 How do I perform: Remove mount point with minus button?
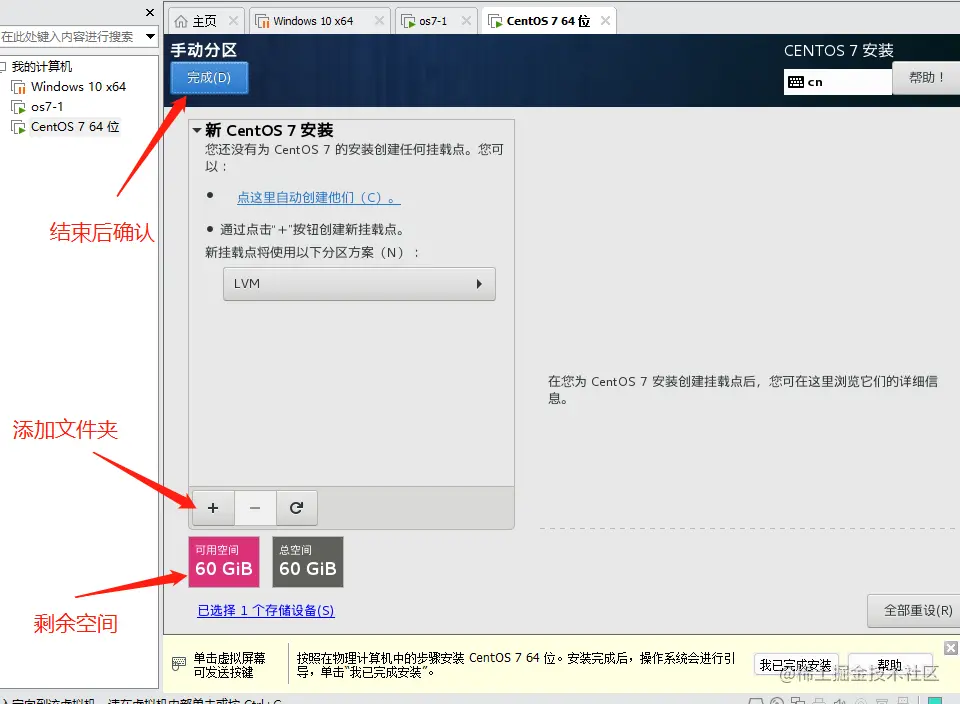click(255, 508)
